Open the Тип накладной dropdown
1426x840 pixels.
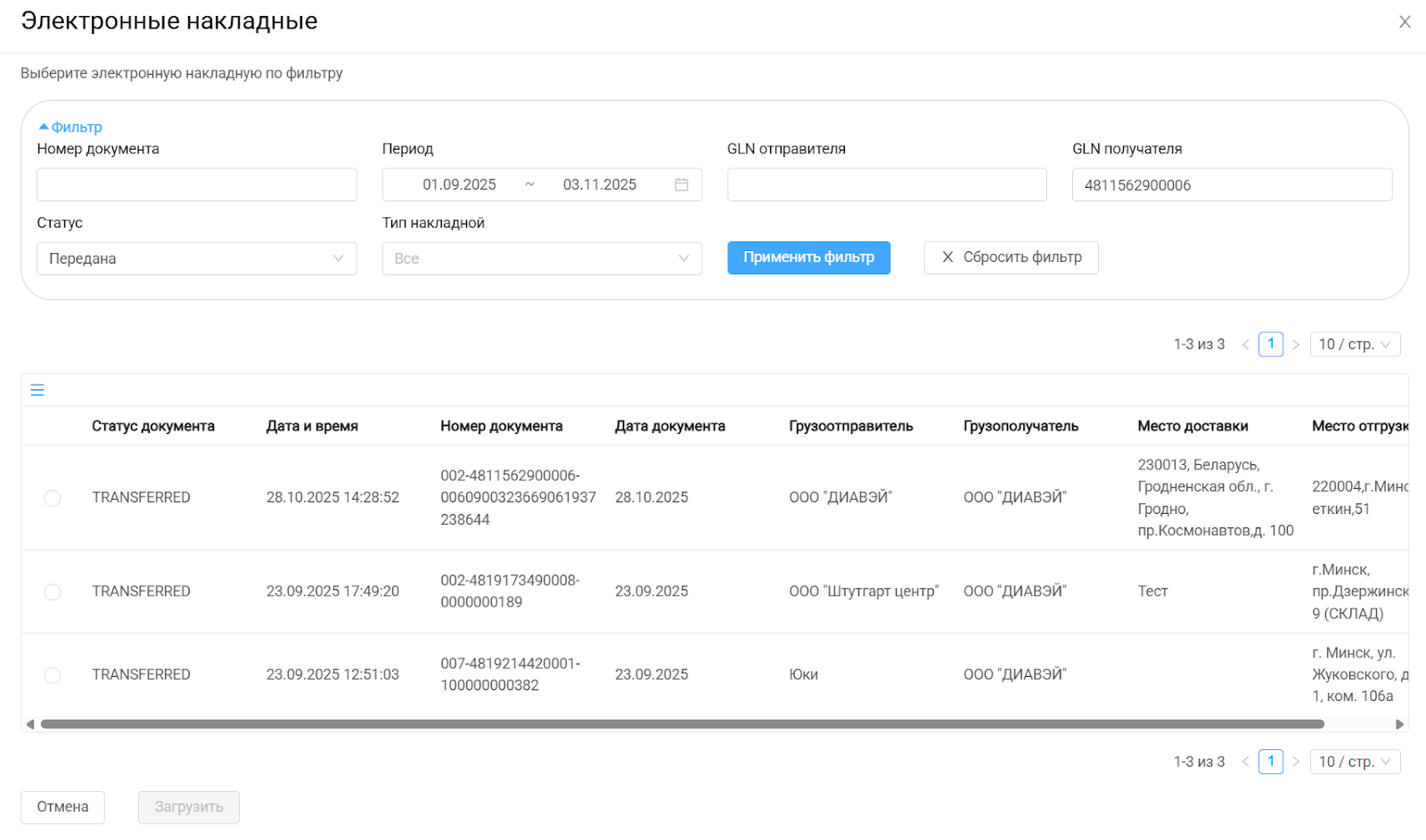click(541, 258)
